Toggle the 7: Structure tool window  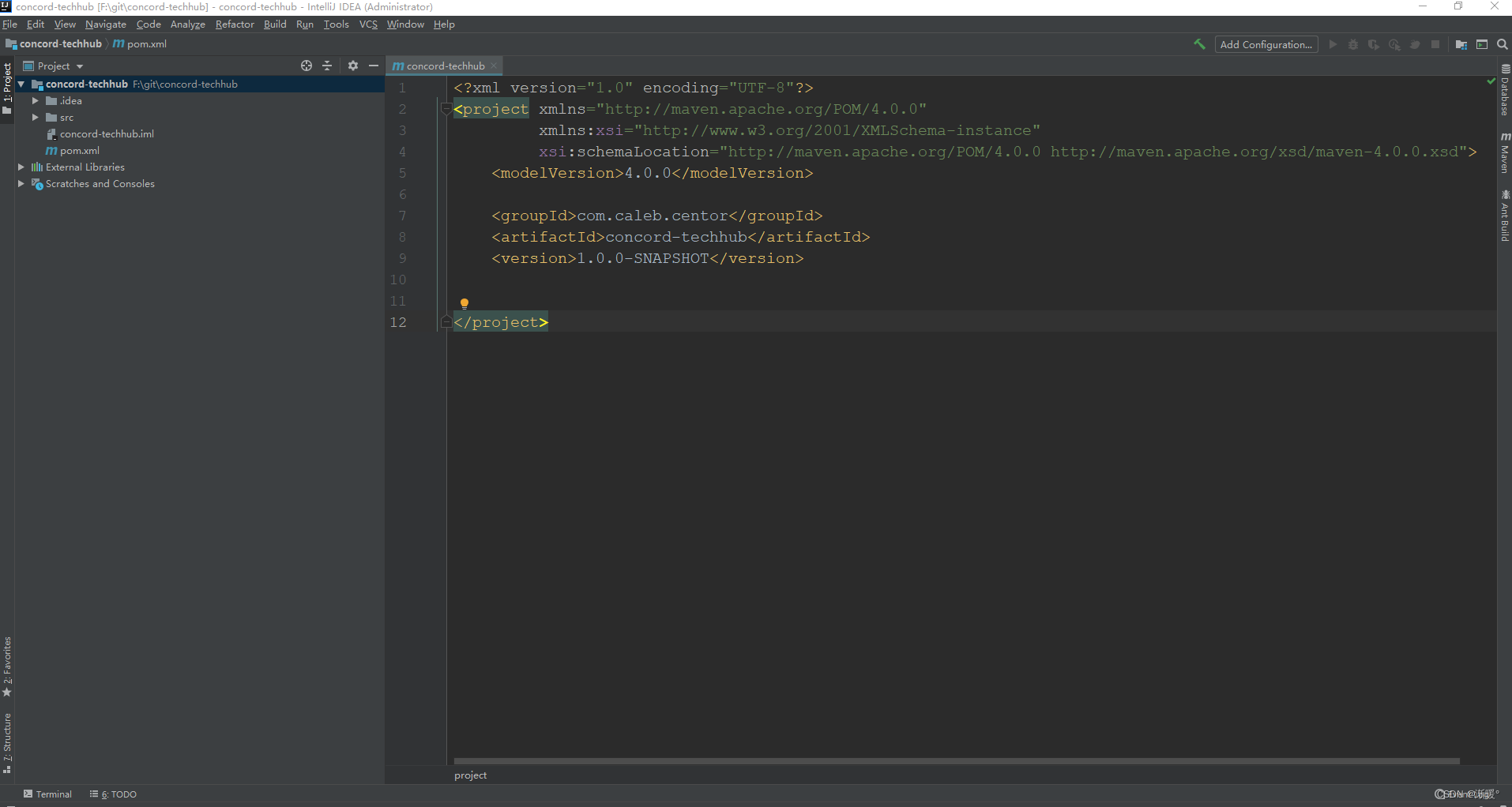click(7, 744)
